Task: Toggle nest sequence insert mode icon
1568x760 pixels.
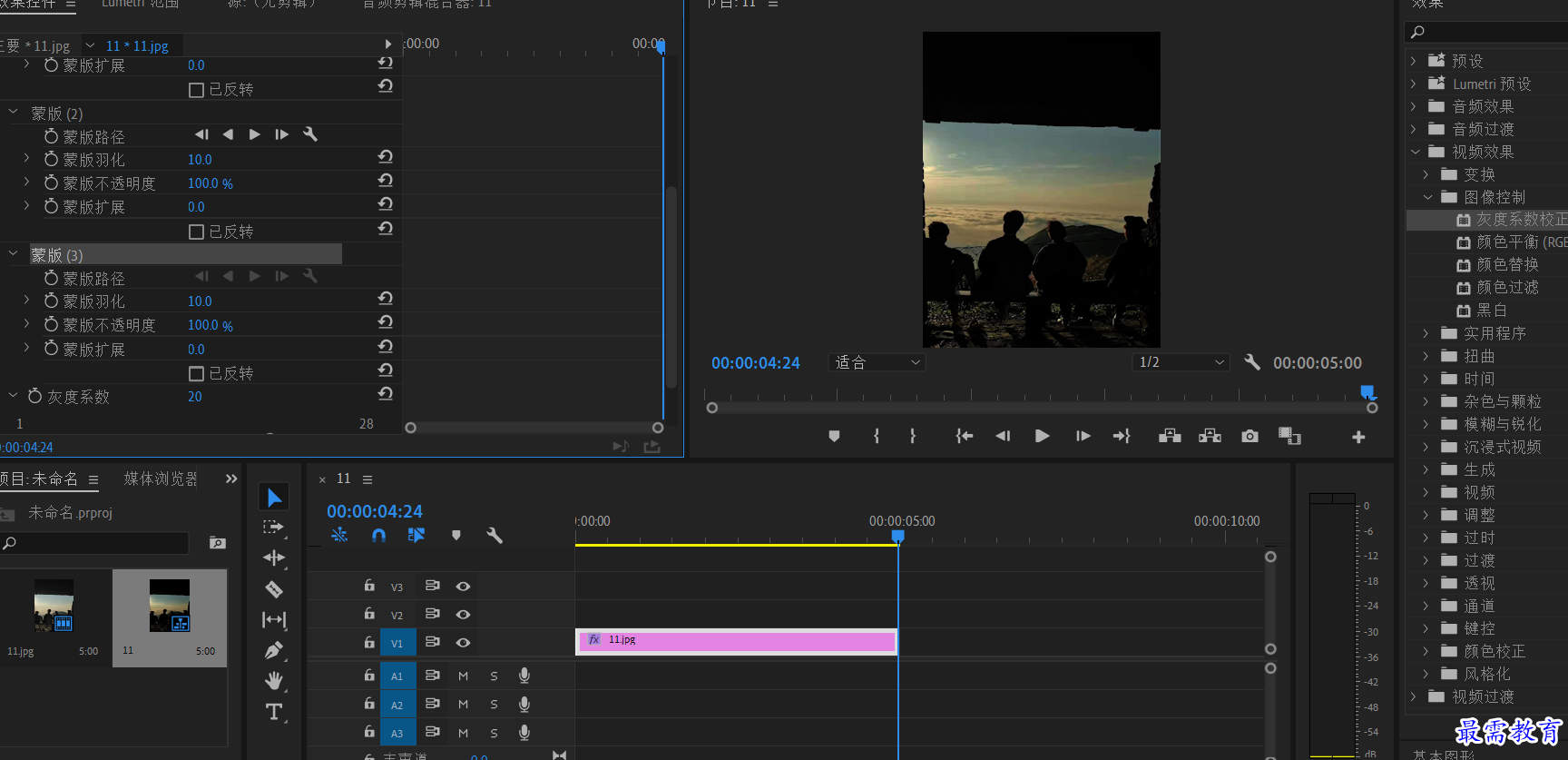Action: [339, 536]
